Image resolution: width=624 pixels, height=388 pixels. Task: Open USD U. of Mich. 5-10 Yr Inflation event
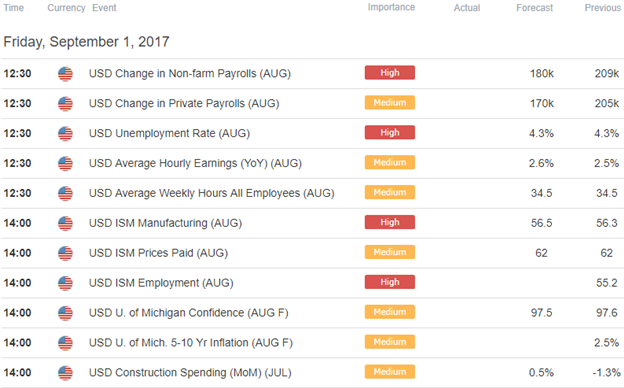click(x=191, y=343)
